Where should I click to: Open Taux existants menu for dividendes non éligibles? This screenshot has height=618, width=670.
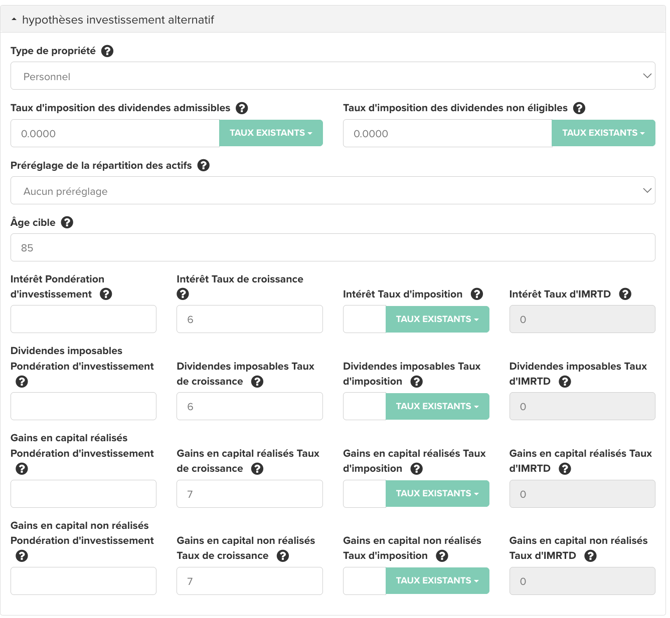pyautogui.click(x=603, y=133)
